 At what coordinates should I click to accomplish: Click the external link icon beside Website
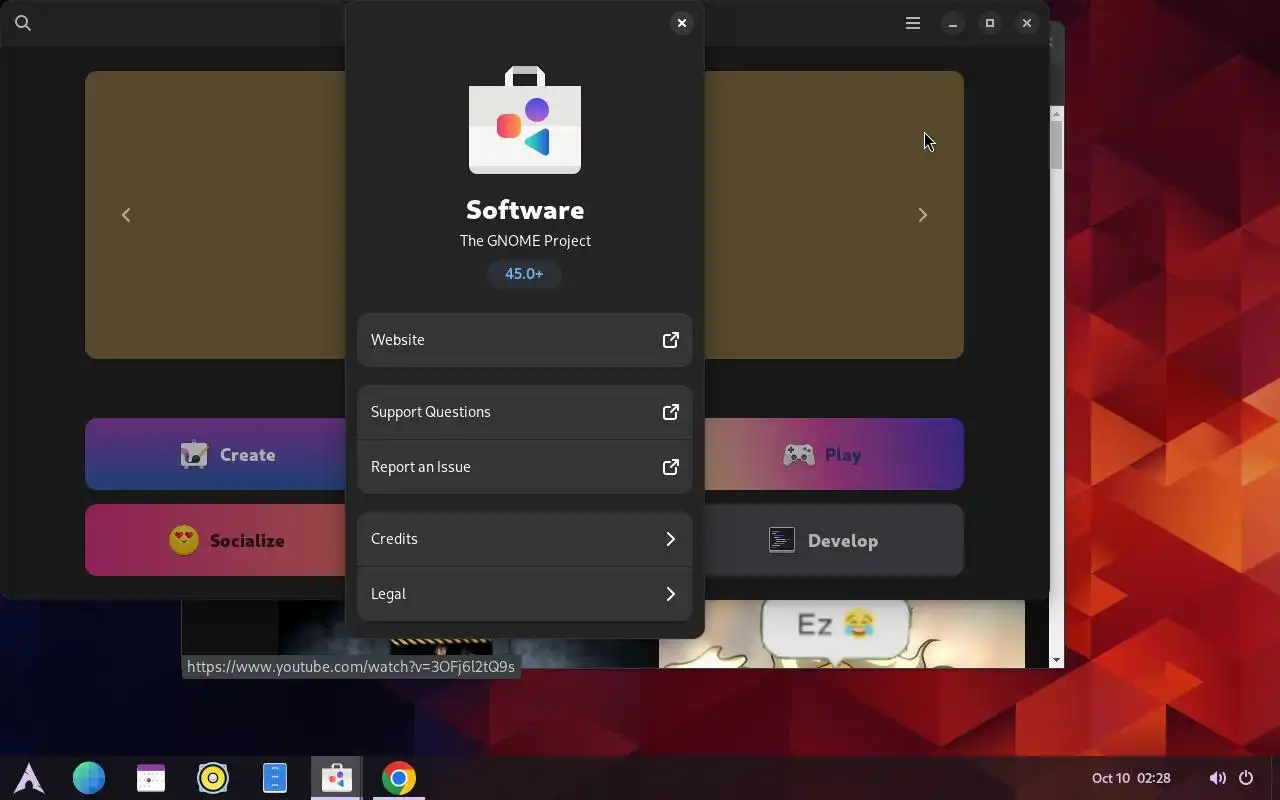pyautogui.click(x=671, y=340)
